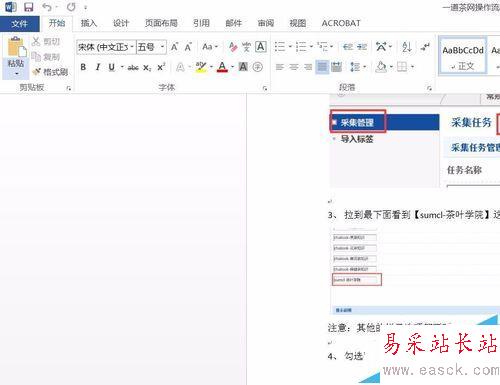Click the Sort A-Z icon
The height and width of the screenshot is (385, 500).
coord(407,47)
